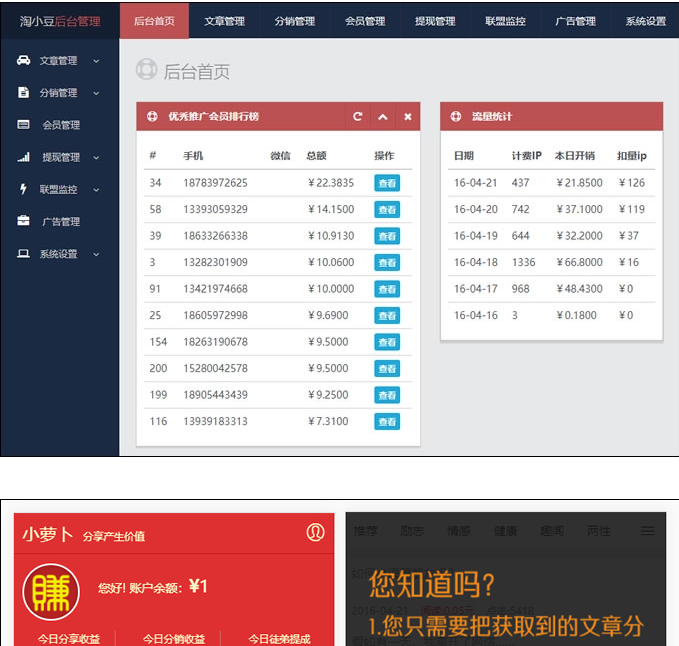Click the bar chart icon beside 提现管理

tap(23, 157)
